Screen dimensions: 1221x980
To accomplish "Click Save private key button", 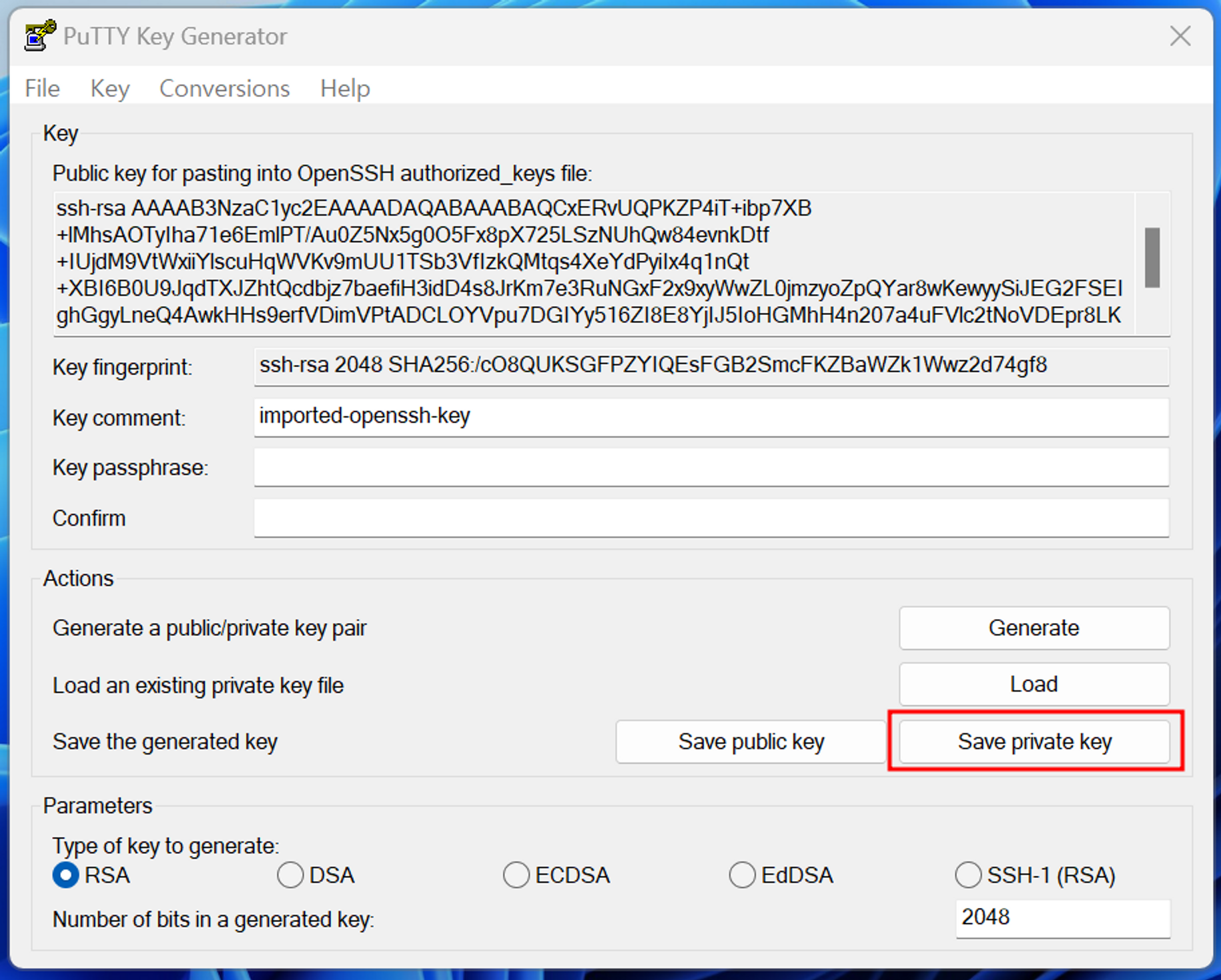I will tap(1034, 741).
